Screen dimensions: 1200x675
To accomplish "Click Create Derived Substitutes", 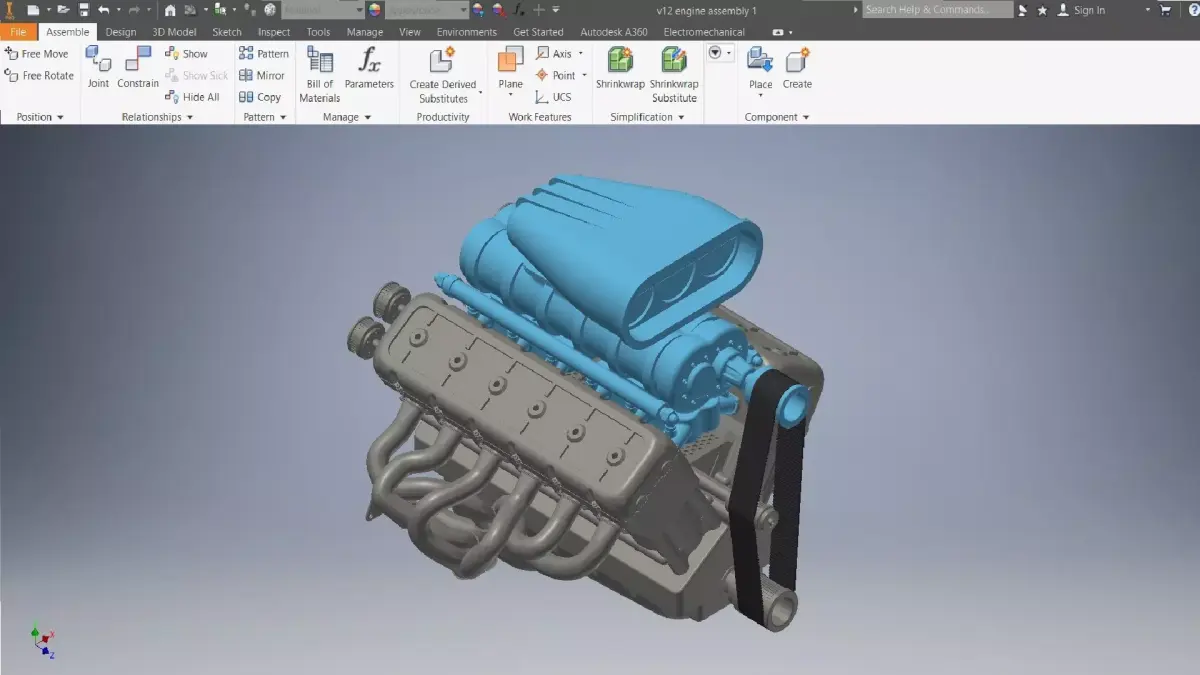I will click(x=444, y=75).
